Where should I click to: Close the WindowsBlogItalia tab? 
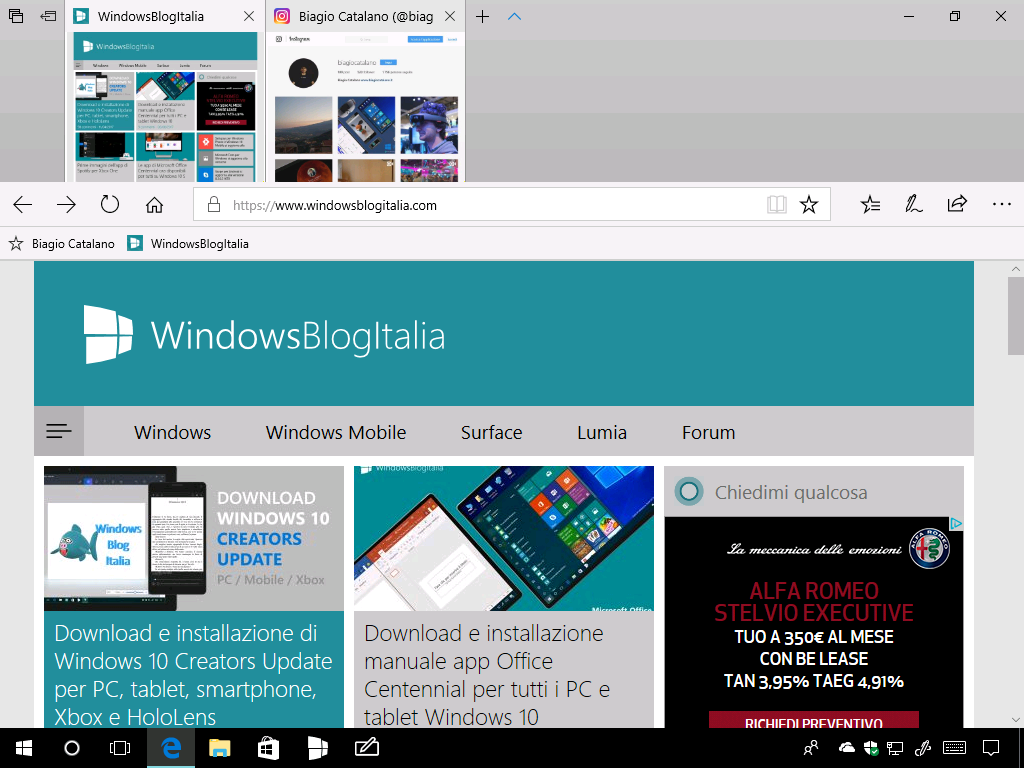pos(249,16)
